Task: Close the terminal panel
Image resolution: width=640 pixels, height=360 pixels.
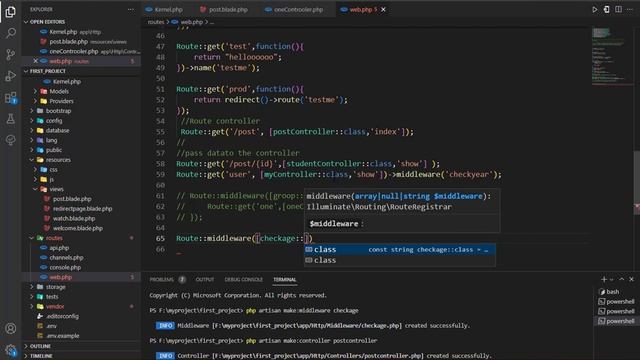Action: click(x=631, y=280)
